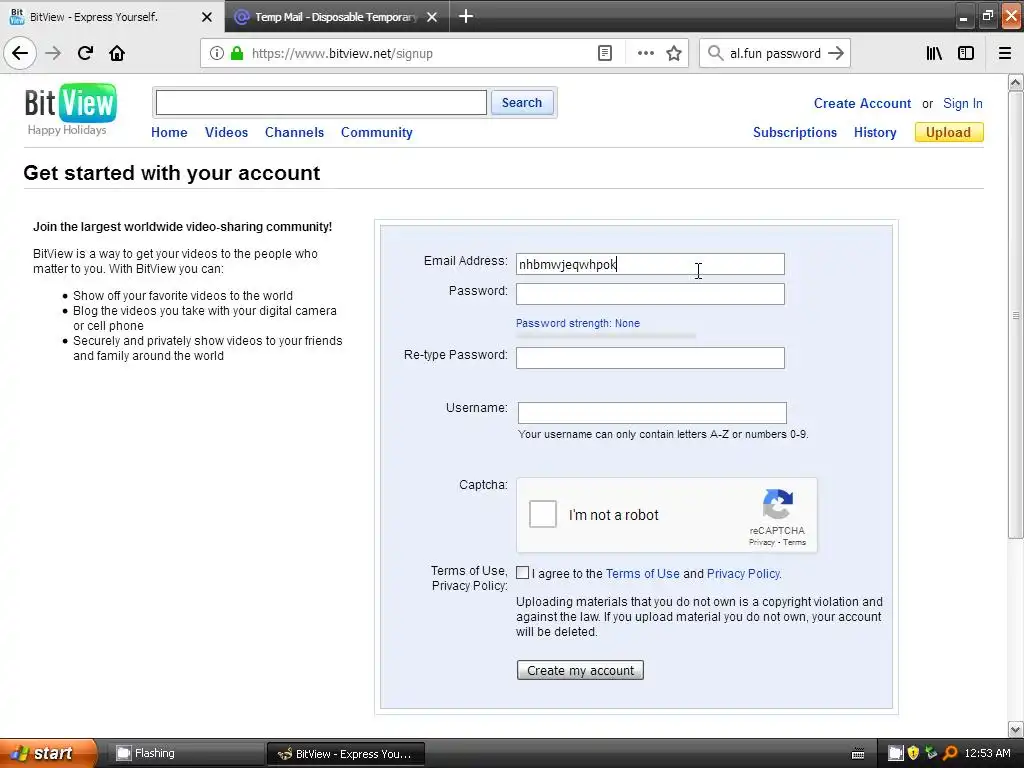This screenshot has width=1024, height=768.
Task: Click the search bar magnifier icon
Action: (x=715, y=54)
